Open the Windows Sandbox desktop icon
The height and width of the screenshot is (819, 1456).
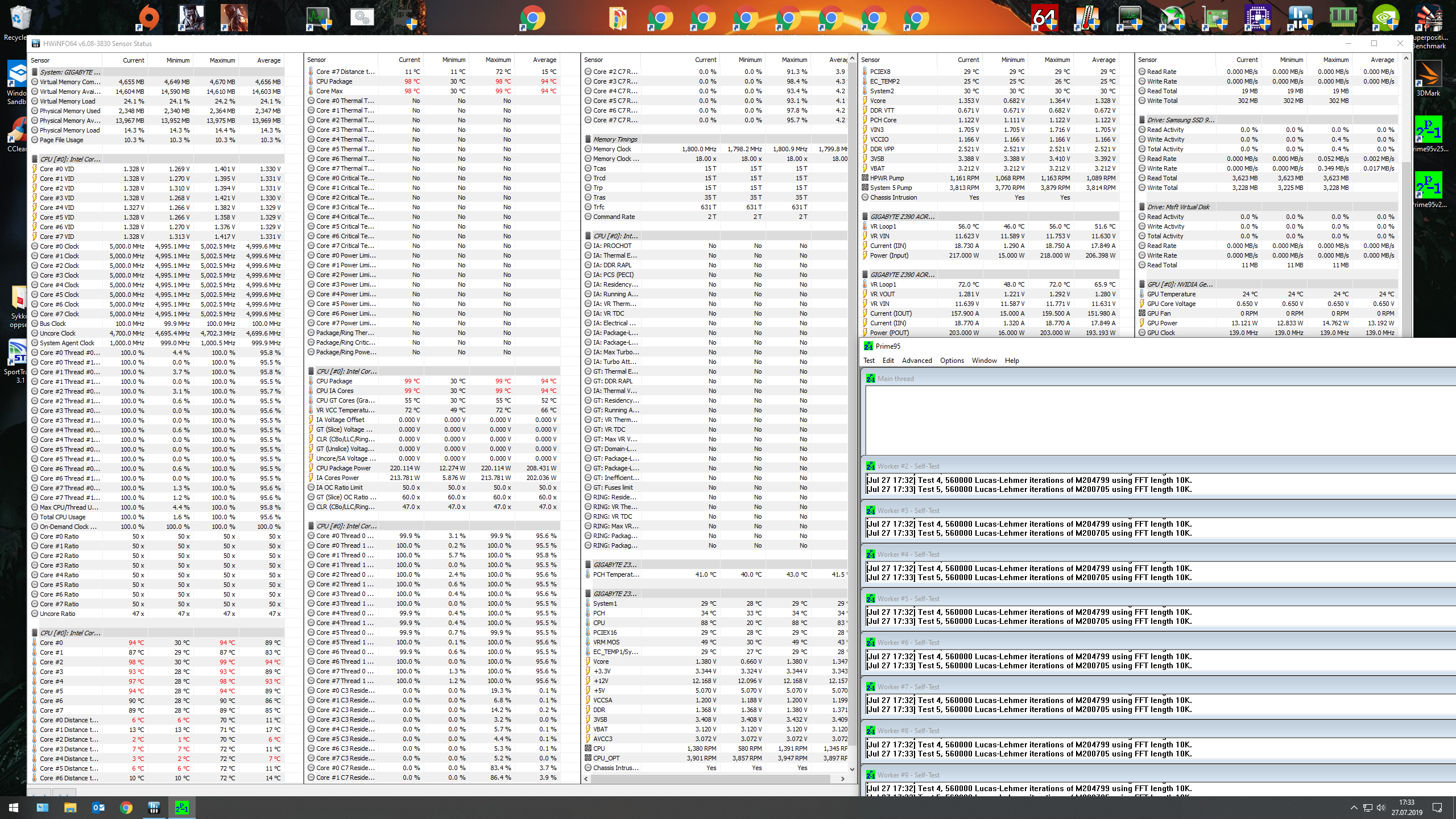17,74
